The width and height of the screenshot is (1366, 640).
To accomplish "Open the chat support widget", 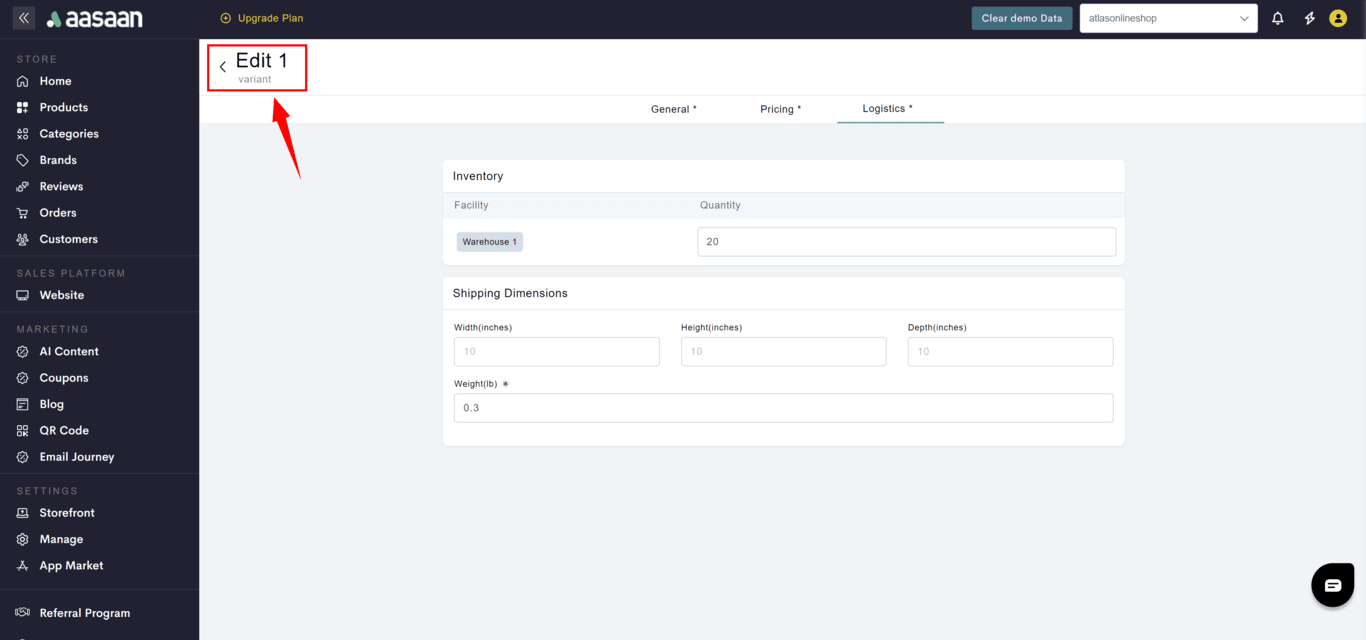I will 1333,585.
